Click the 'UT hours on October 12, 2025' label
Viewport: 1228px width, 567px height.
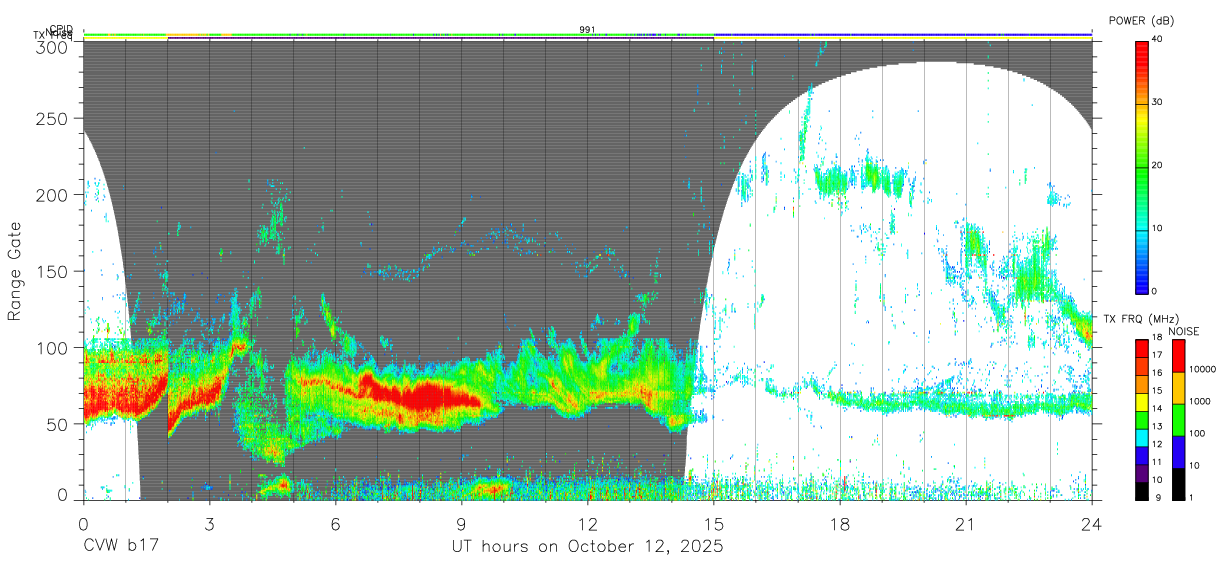click(586, 547)
